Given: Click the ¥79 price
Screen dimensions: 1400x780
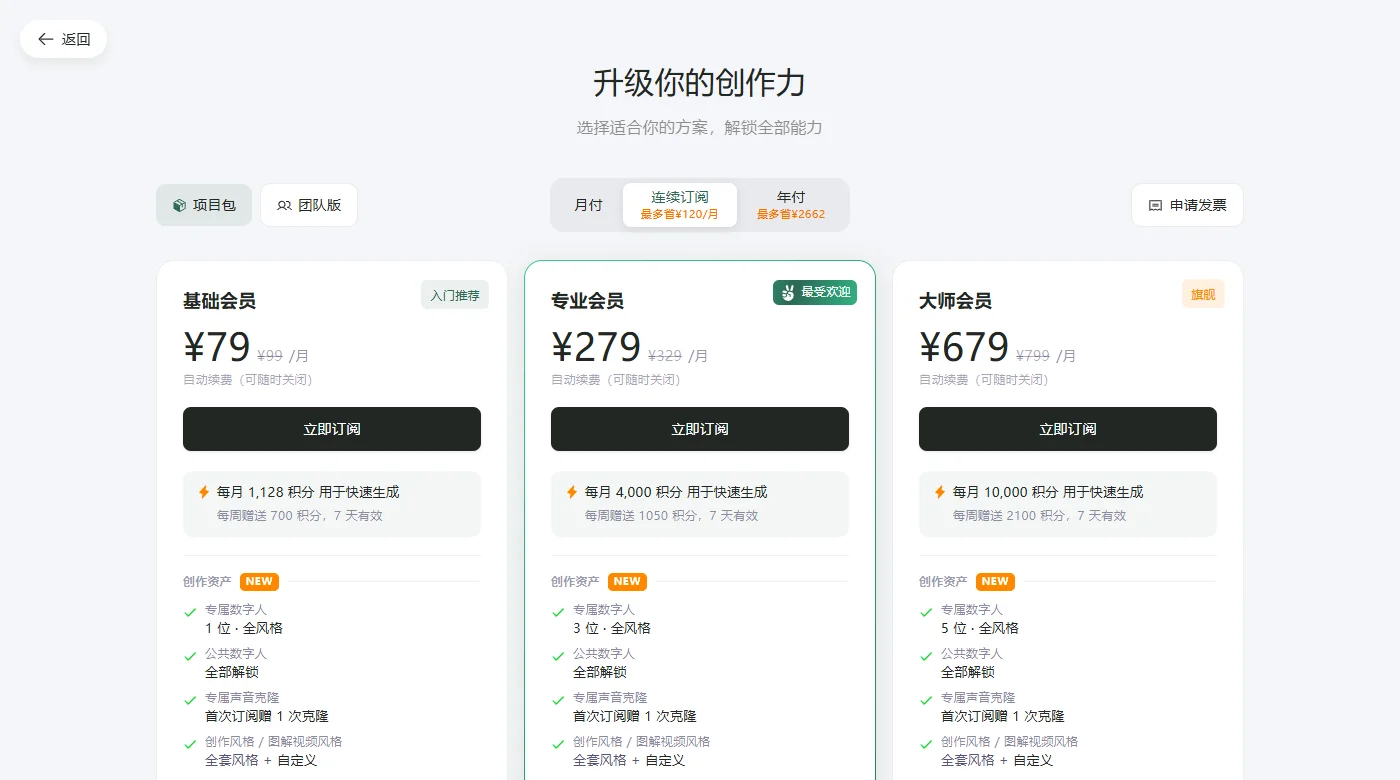Looking at the screenshot, I should pos(217,347).
